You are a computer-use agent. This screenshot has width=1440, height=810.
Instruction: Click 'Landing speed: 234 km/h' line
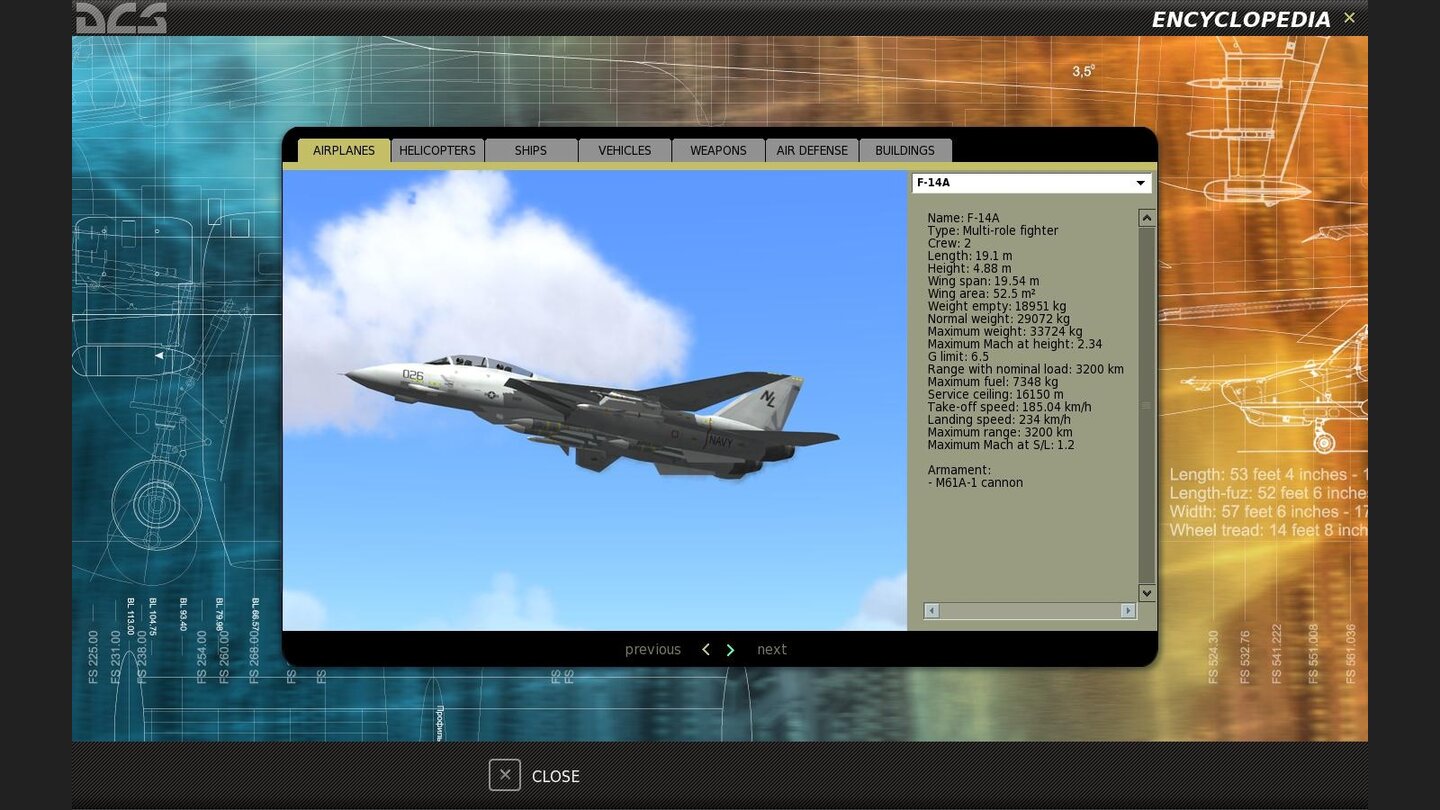[998, 420]
